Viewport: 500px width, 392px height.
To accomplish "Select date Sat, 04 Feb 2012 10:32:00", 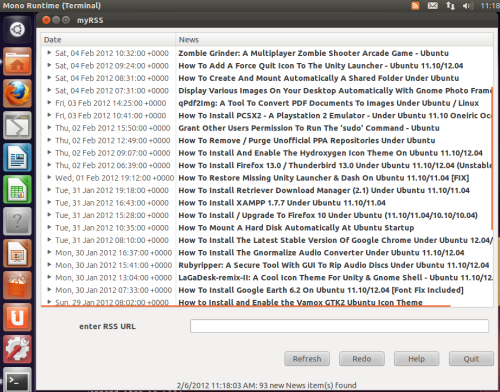I will [112, 53].
